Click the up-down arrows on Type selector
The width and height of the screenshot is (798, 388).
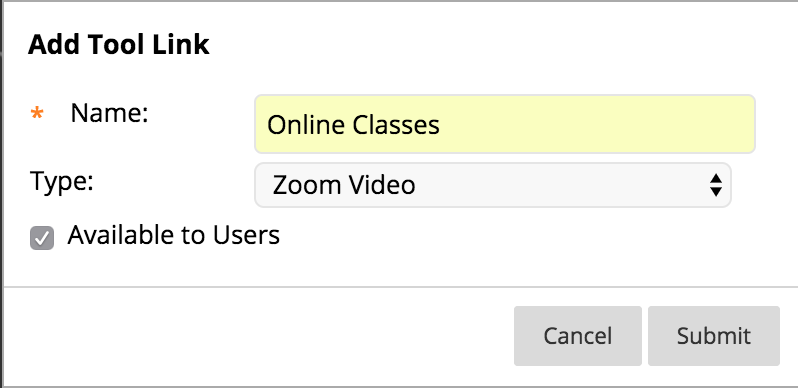716,185
